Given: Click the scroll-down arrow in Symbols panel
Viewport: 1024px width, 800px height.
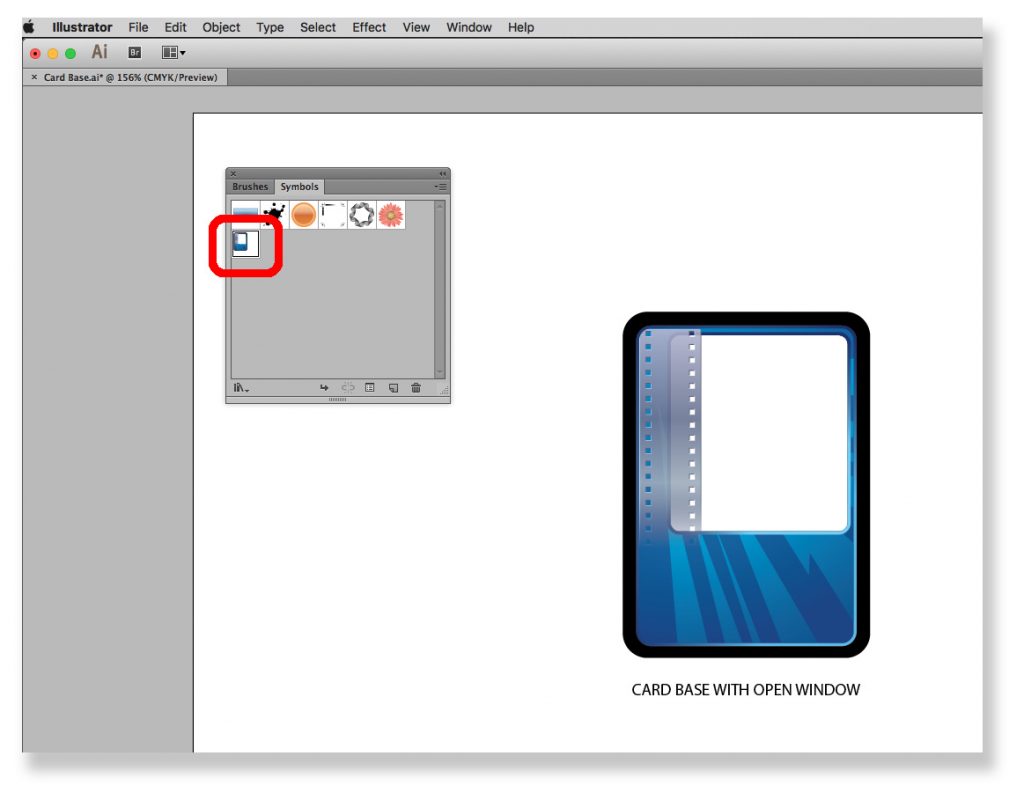Looking at the screenshot, I should click(440, 372).
